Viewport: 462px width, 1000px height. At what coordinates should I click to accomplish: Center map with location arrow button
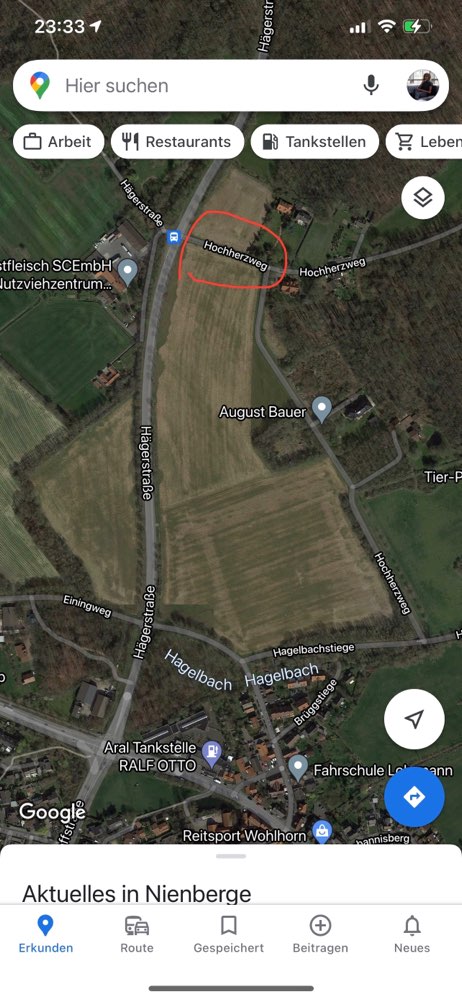(x=414, y=719)
